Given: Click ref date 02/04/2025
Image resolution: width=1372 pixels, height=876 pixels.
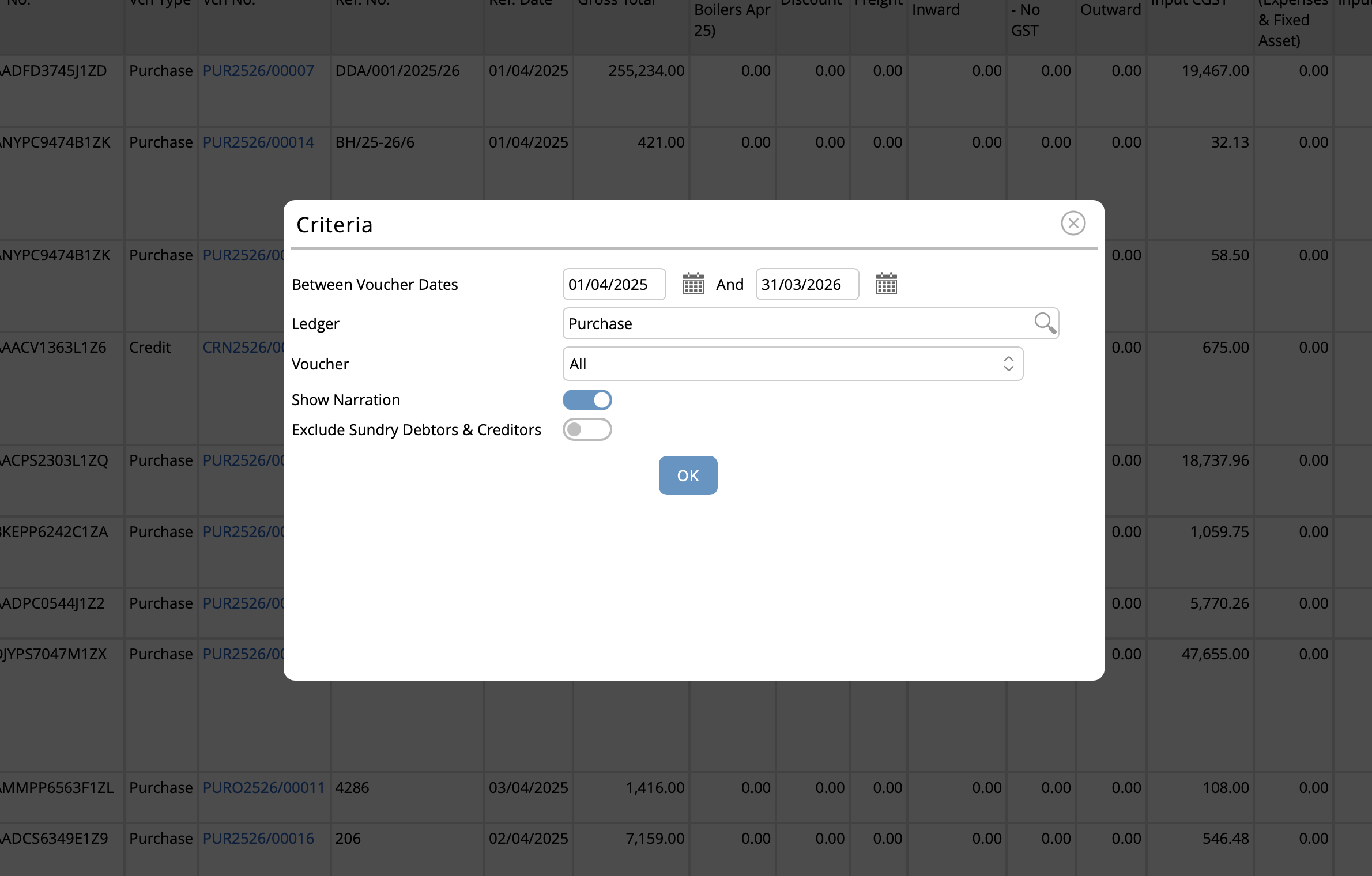Looking at the screenshot, I should tap(528, 839).
